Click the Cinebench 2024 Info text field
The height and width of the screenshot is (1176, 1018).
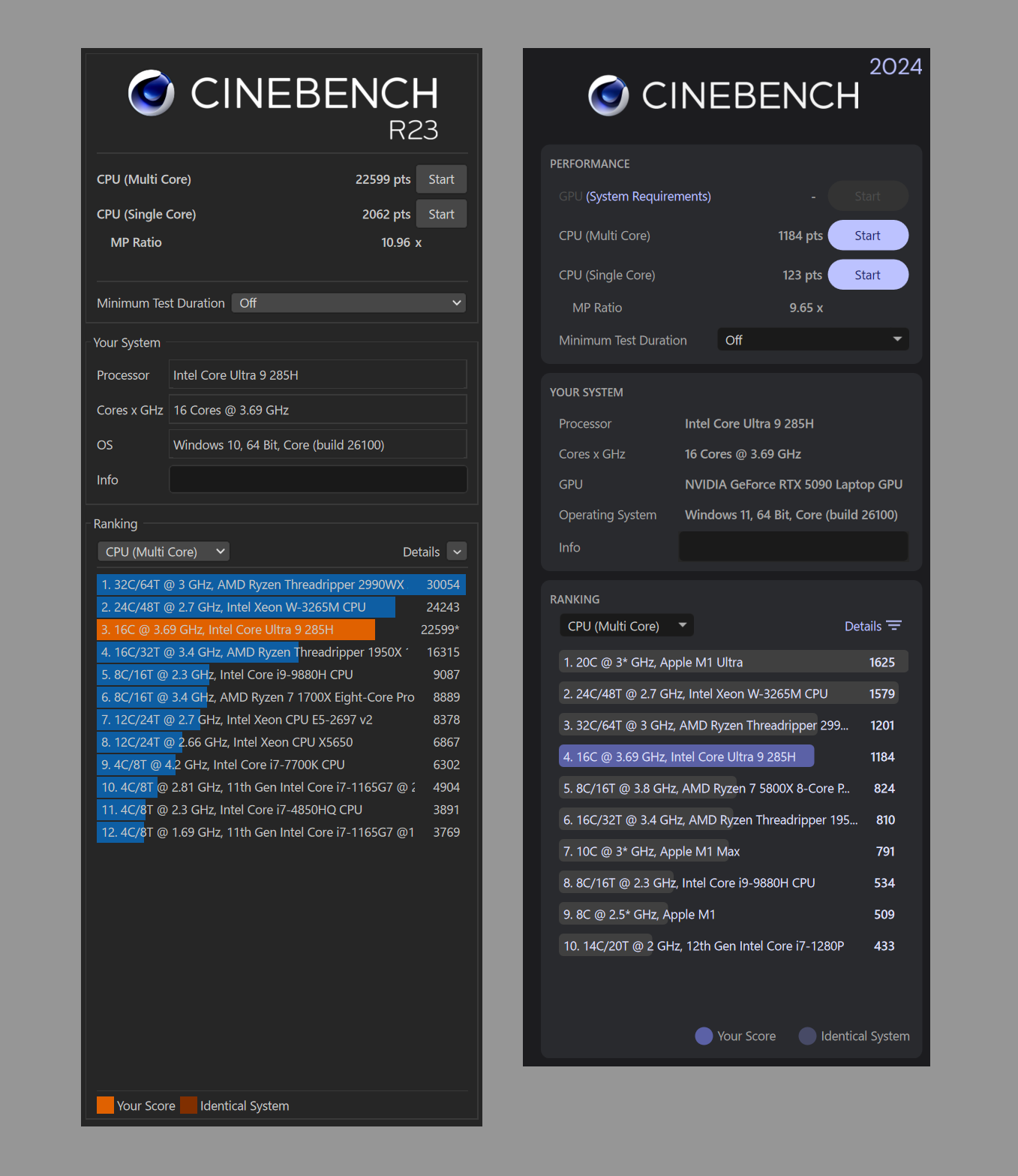tap(794, 547)
